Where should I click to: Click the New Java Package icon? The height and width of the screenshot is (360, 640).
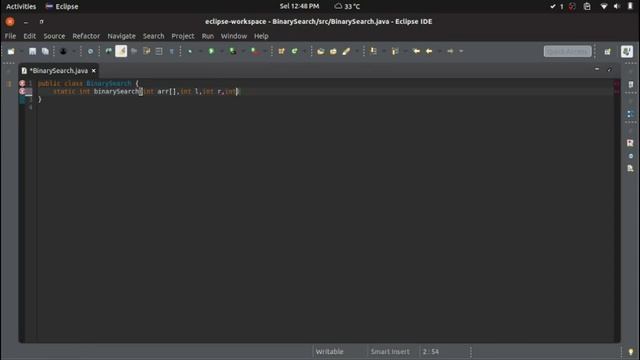click(281, 51)
